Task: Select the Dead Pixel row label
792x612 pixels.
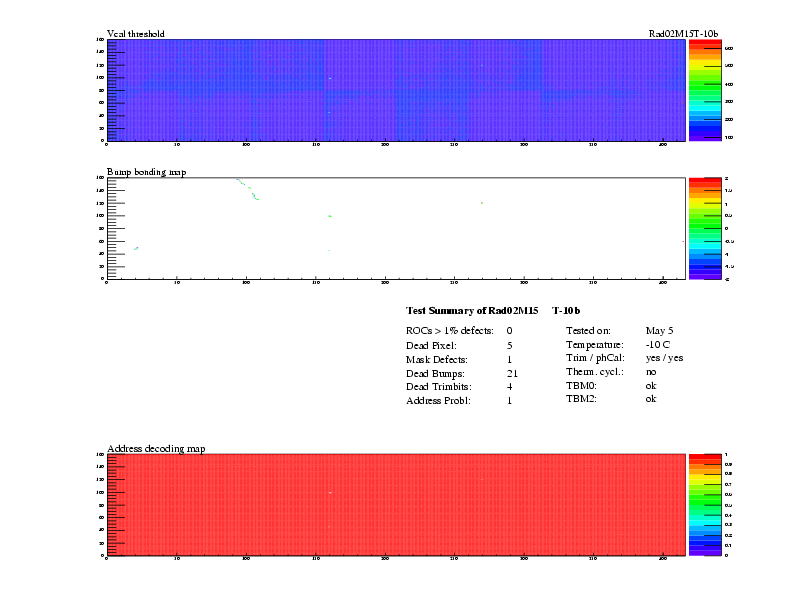Action: tap(431, 345)
